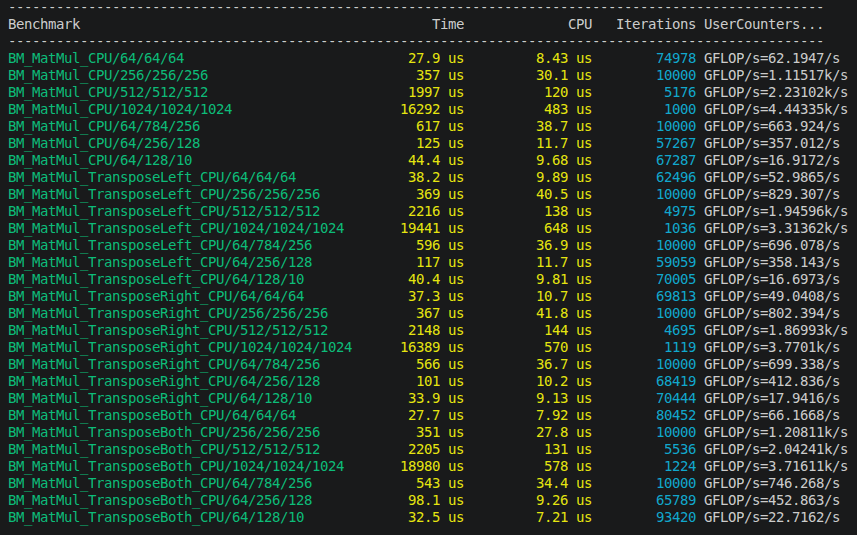Viewport: 857px width, 535px height.
Task: Select BM_MatMul_TransposeBoth_CPU/64/128/10 name
Action: (x=156, y=517)
